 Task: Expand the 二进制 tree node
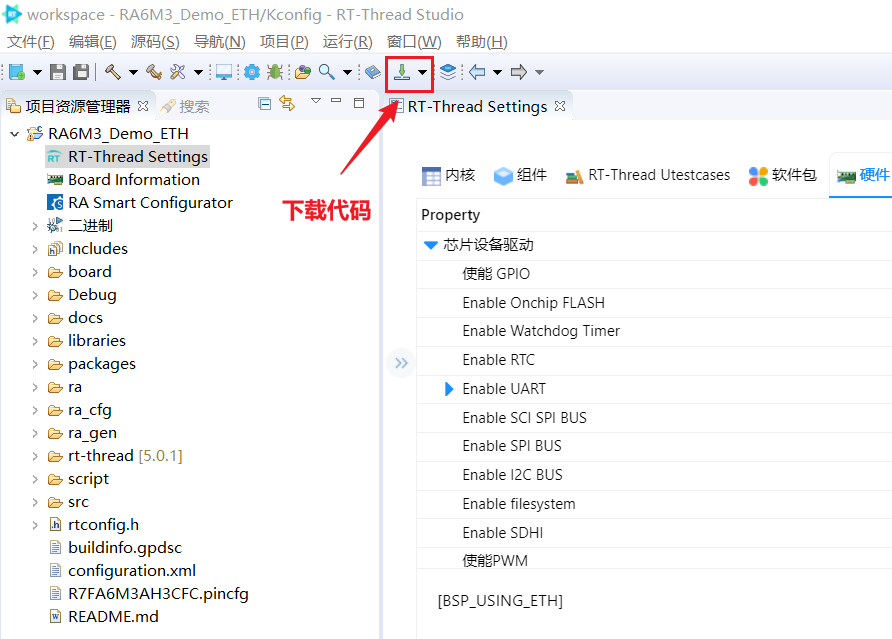click(35, 226)
